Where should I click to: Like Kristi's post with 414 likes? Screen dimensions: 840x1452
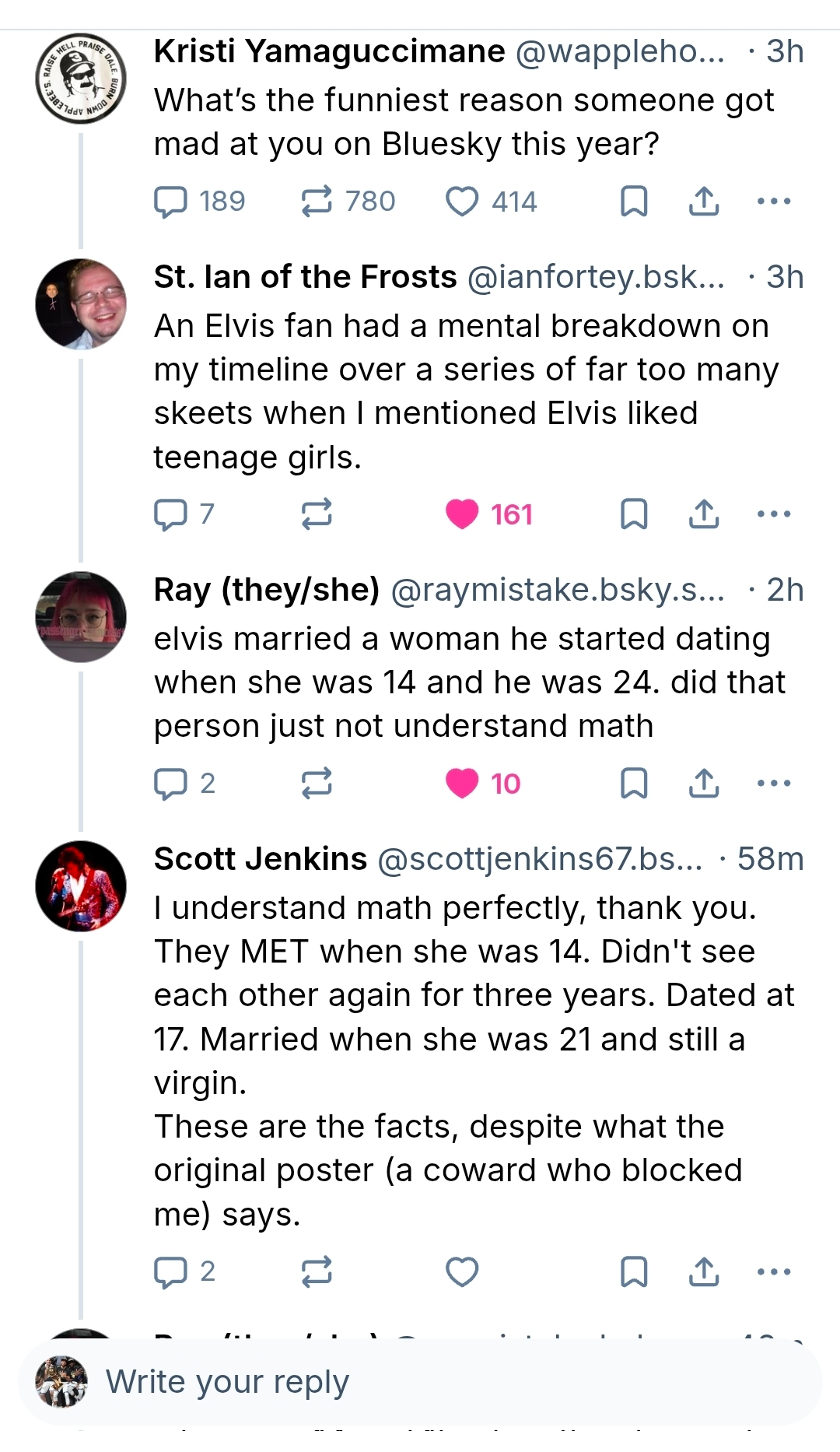pos(462,202)
